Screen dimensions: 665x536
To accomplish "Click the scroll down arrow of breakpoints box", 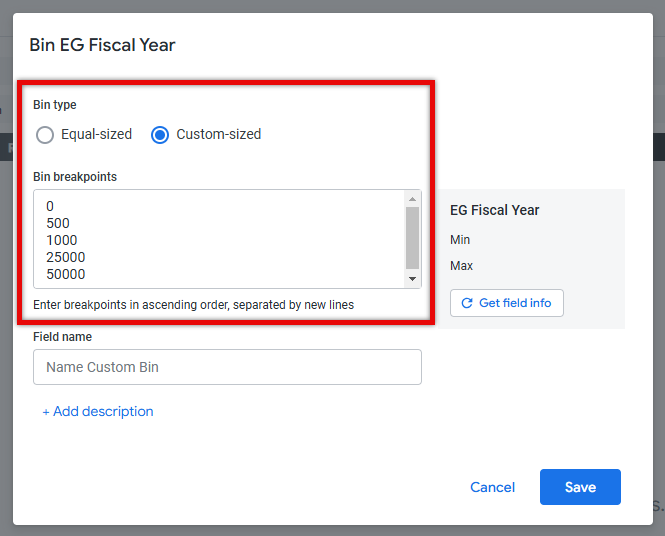I will tap(412, 279).
